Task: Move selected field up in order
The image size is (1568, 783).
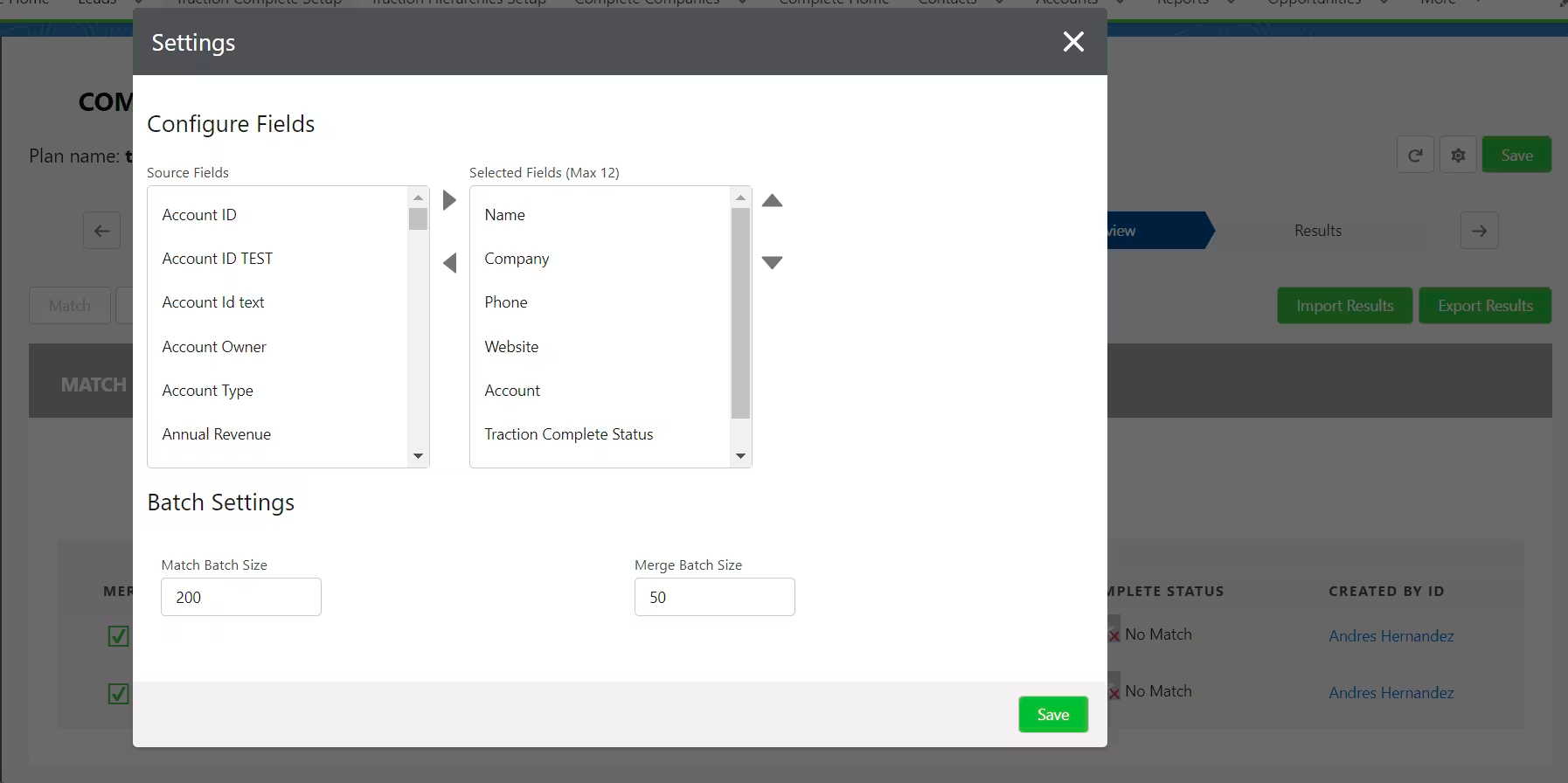Action: pyautogui.click(x=772, y=201)
